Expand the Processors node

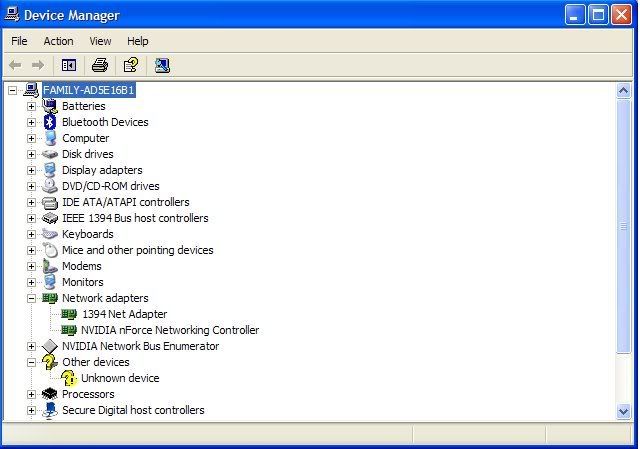[x=31, y=394]
